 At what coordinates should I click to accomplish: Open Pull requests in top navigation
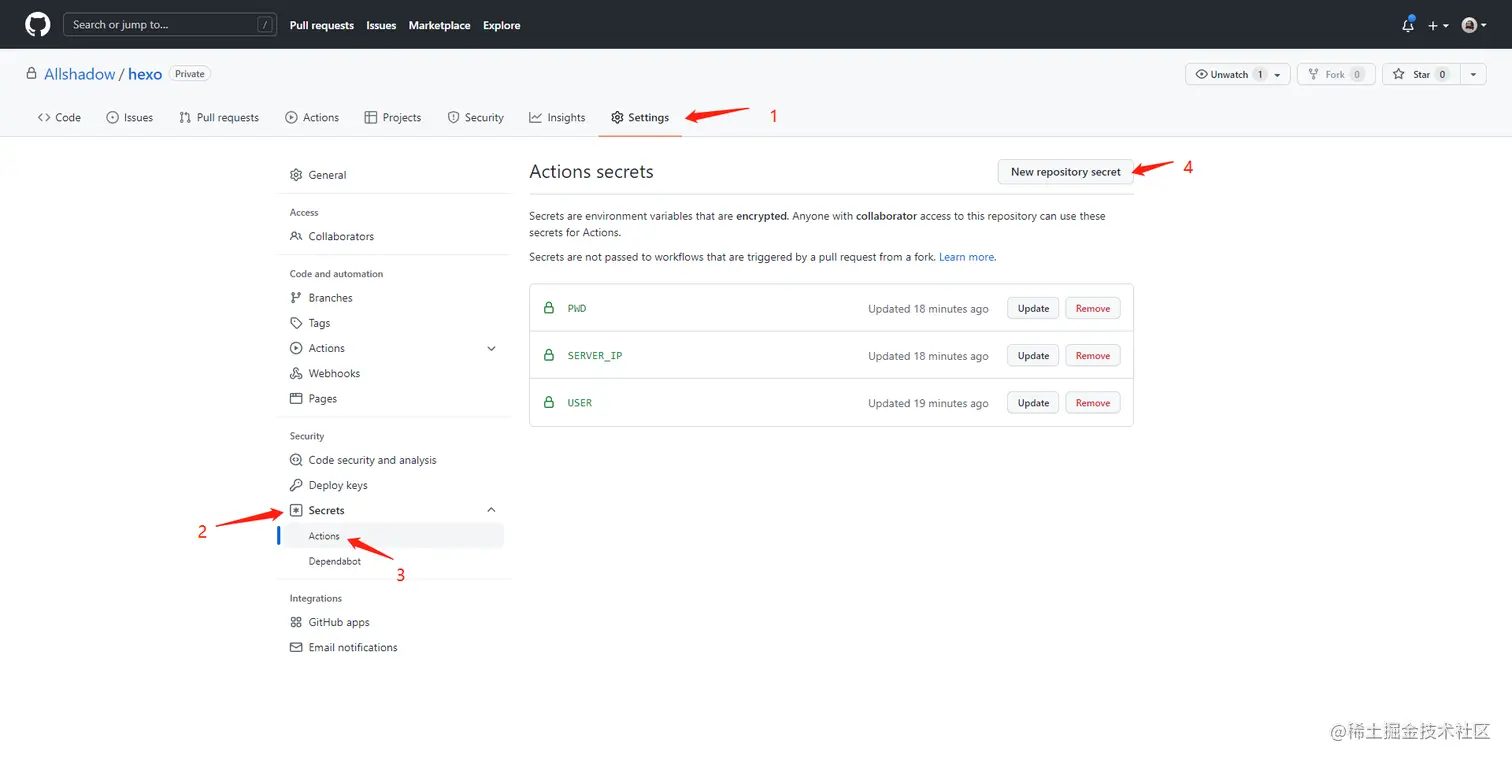[321, 25]
